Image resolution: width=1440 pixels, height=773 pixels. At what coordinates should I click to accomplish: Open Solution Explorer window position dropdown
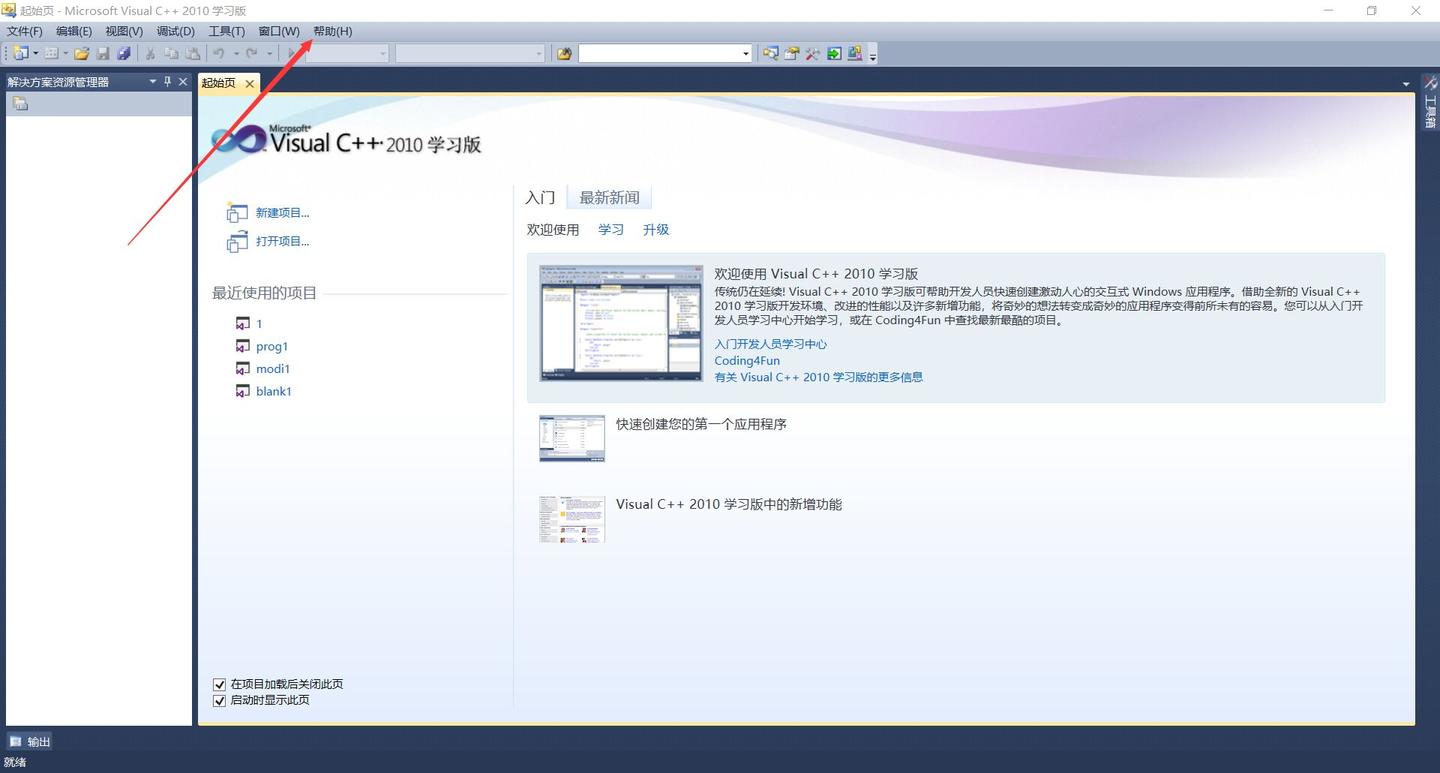click(153, 82)
